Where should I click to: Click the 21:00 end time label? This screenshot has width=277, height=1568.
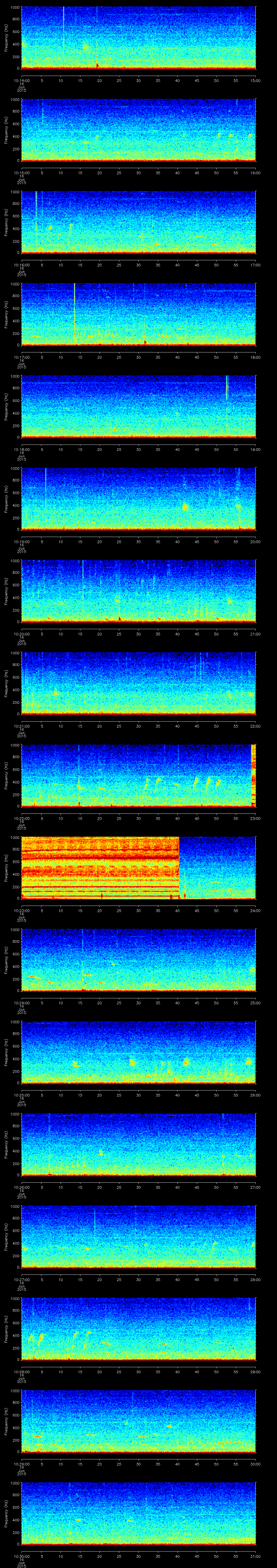click(256, 634)
